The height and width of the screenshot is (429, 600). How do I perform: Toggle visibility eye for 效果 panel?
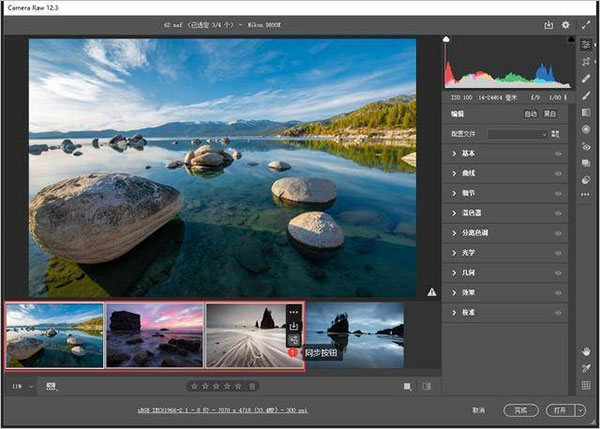coord(558,293)
